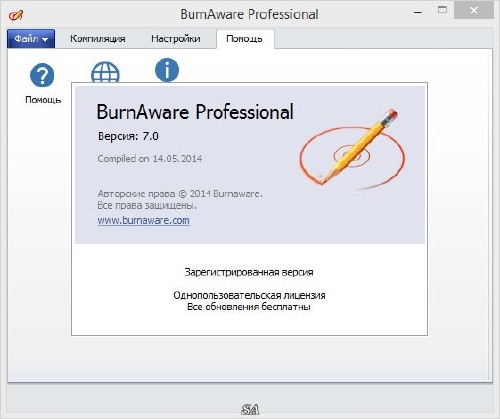Maximize the BurnAware Professional window
This screenshot has width=500, height=419.
tap(442, 11)
